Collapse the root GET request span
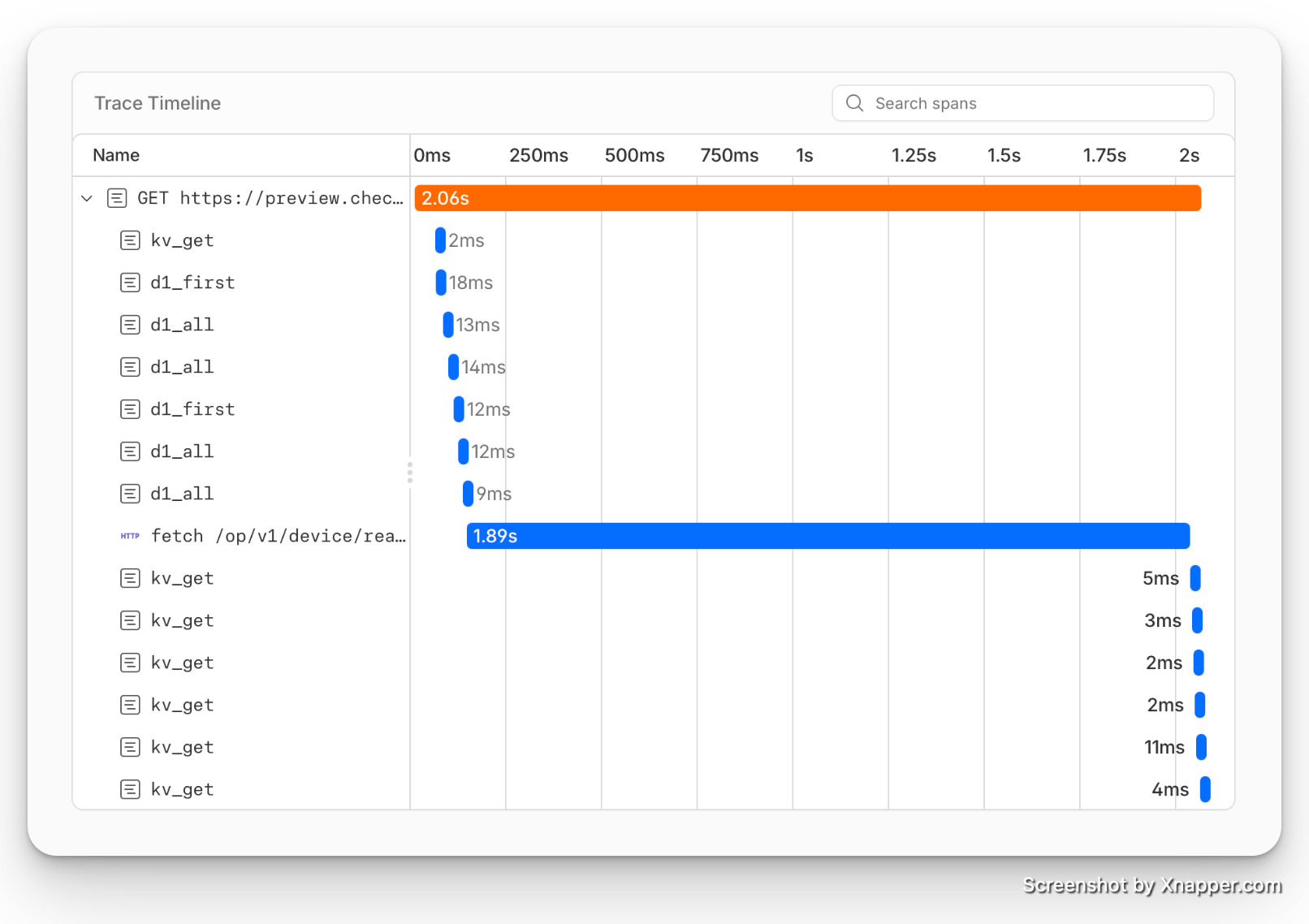The width and height of the screenshot is (1309, 924). pos(87,198)
